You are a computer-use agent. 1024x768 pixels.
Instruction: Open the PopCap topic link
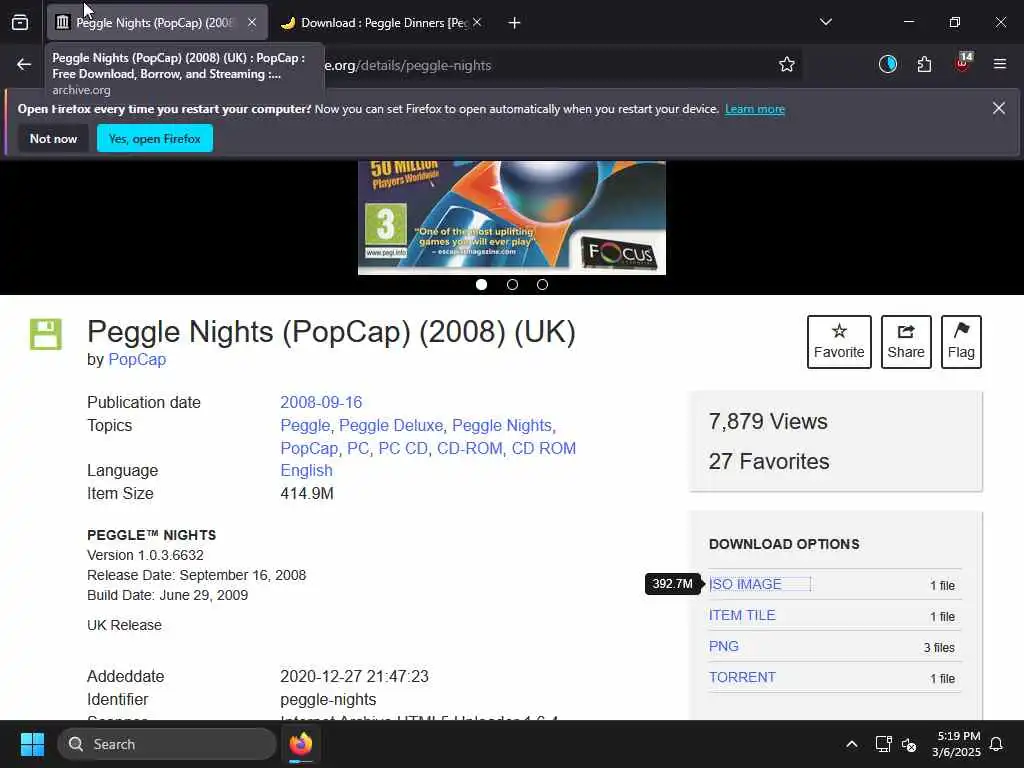point(309,449)
